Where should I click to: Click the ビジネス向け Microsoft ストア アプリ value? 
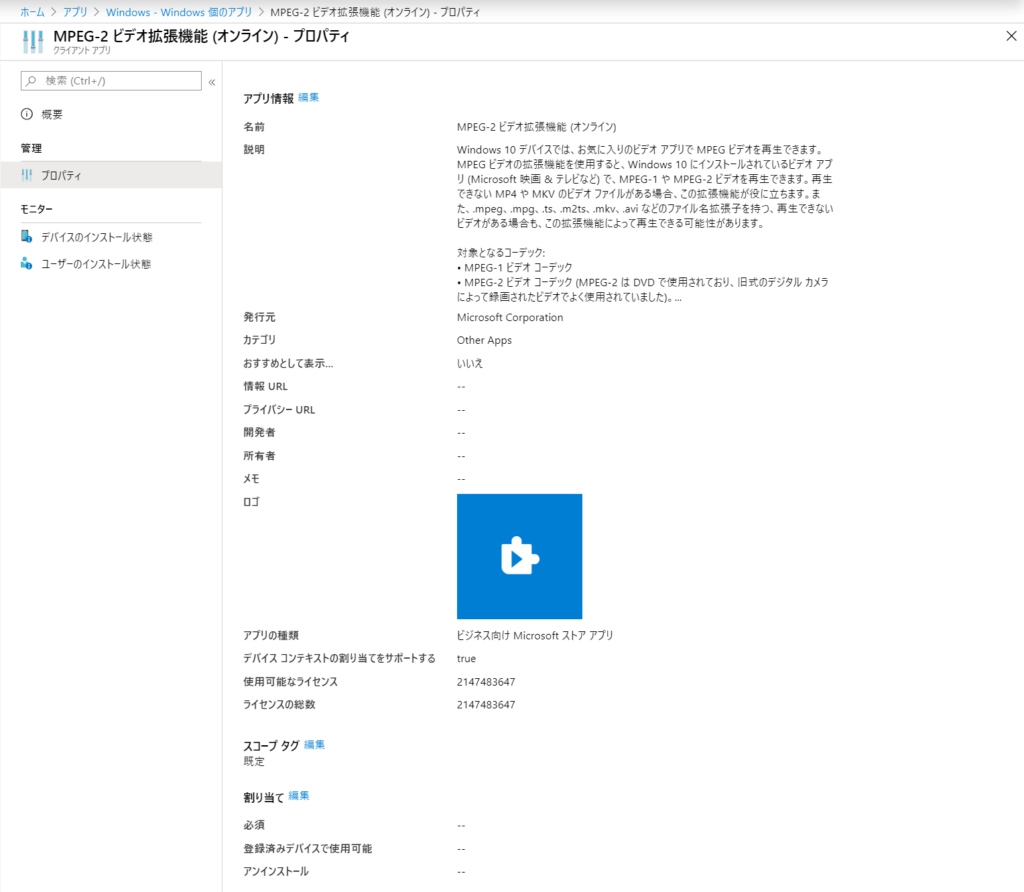tap(535, 635)
